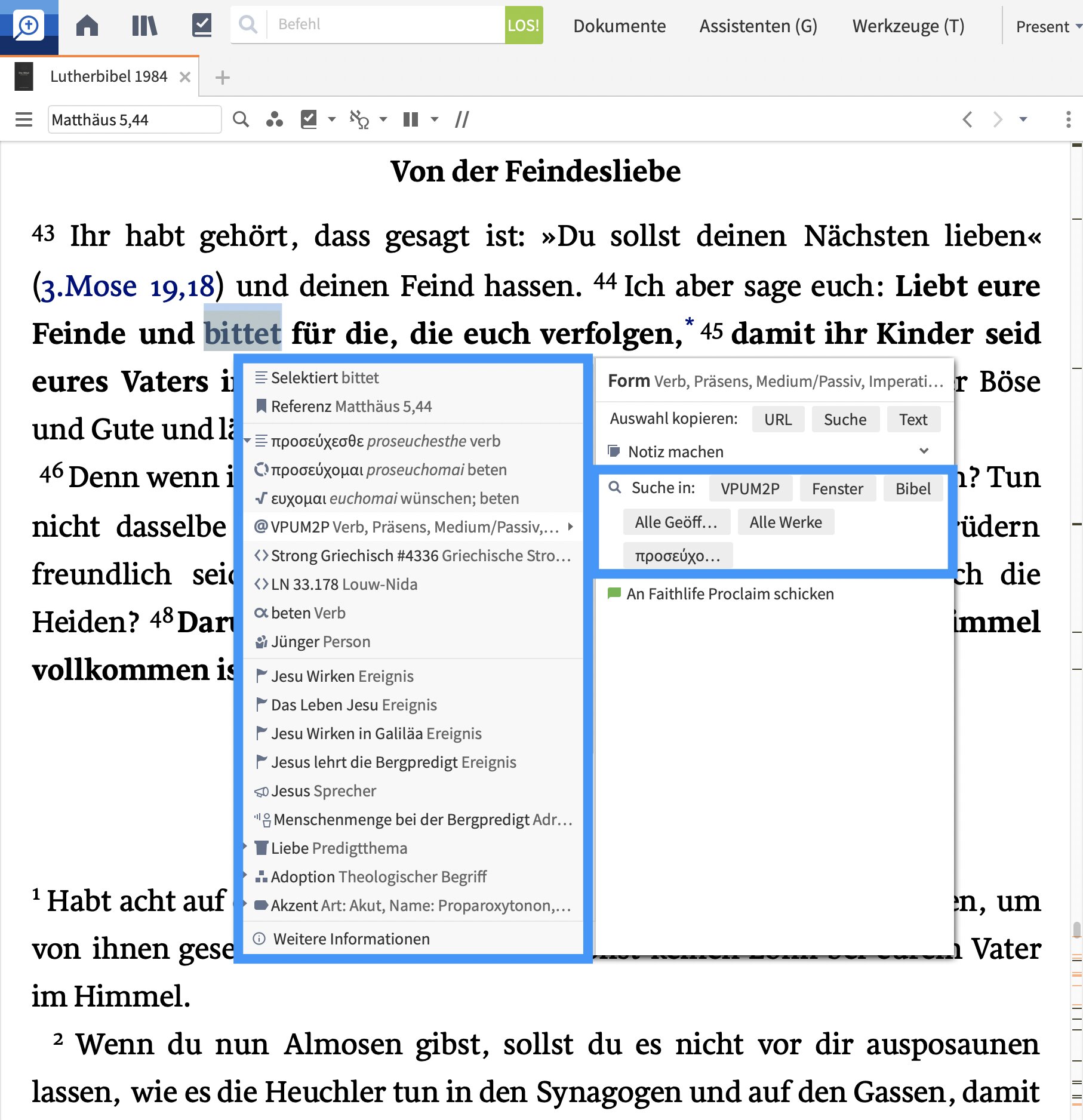1083x1120 pixels.
Task: Open the checklist layouts icon in top bar
Action: (202, 26)
